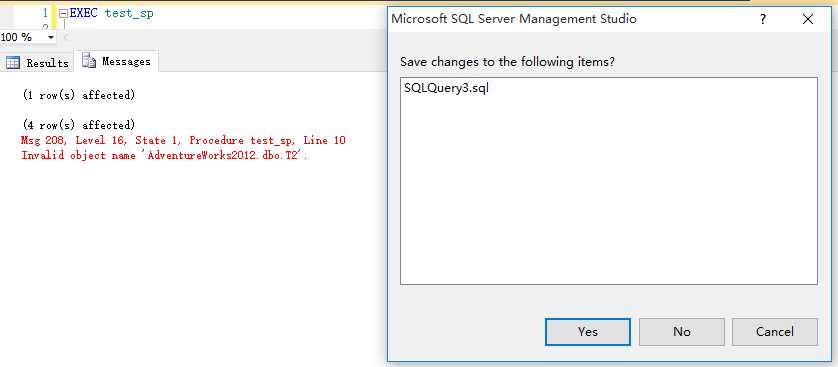Click the (4 row(s) affected) message
838x367 pixels.
[79, 125]
